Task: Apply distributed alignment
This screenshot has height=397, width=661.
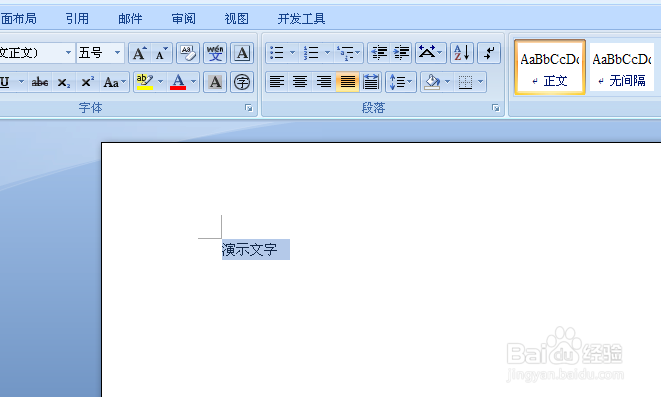Action: [371, 82]
